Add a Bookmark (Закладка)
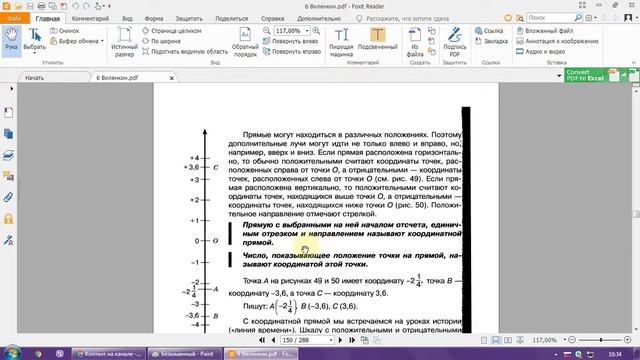This screenshot has height=360, width=640. click(491, 41)
